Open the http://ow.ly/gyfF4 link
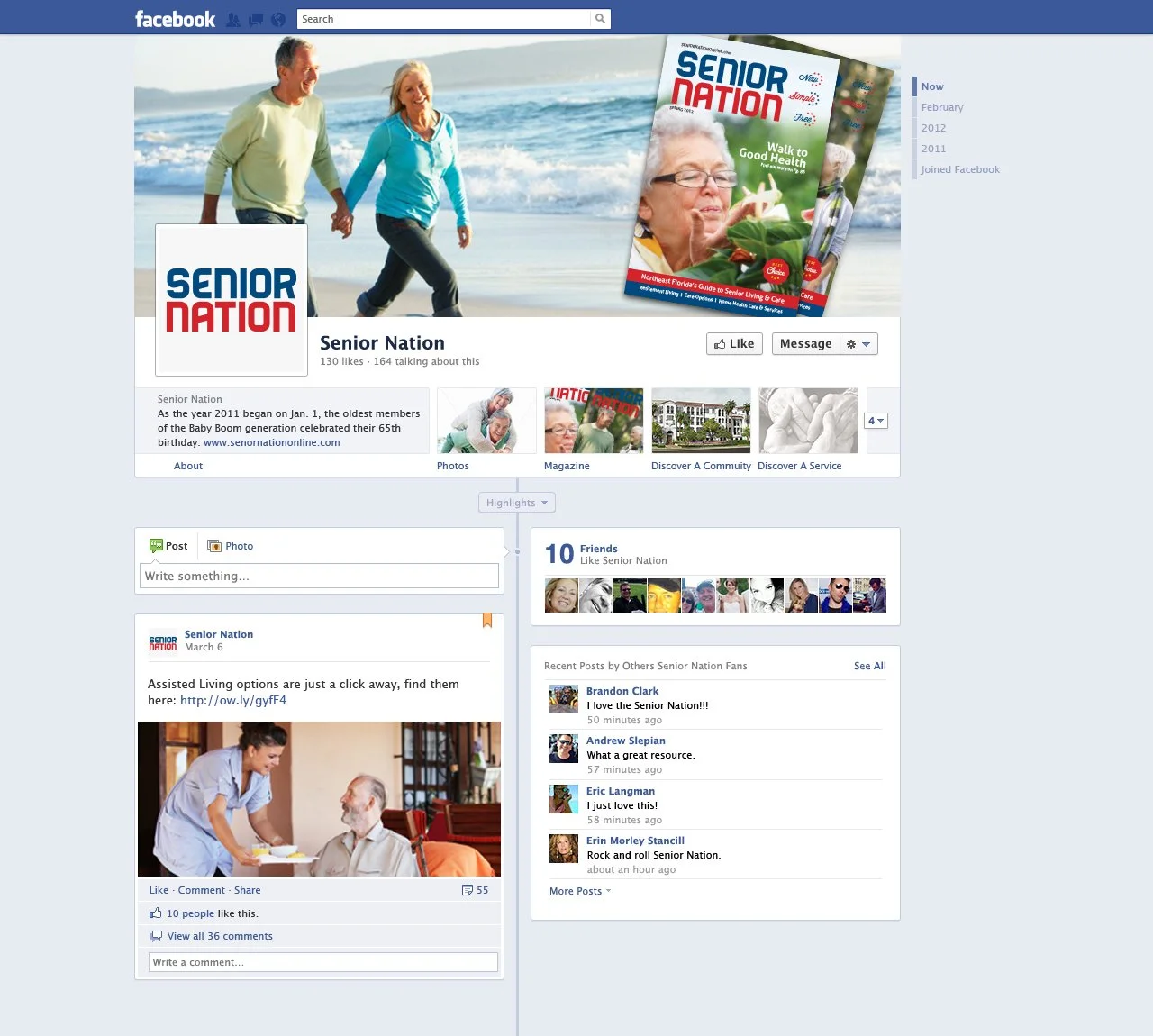The width and height of the screenshot is (1153, 1036). click(x=233, y=700)
